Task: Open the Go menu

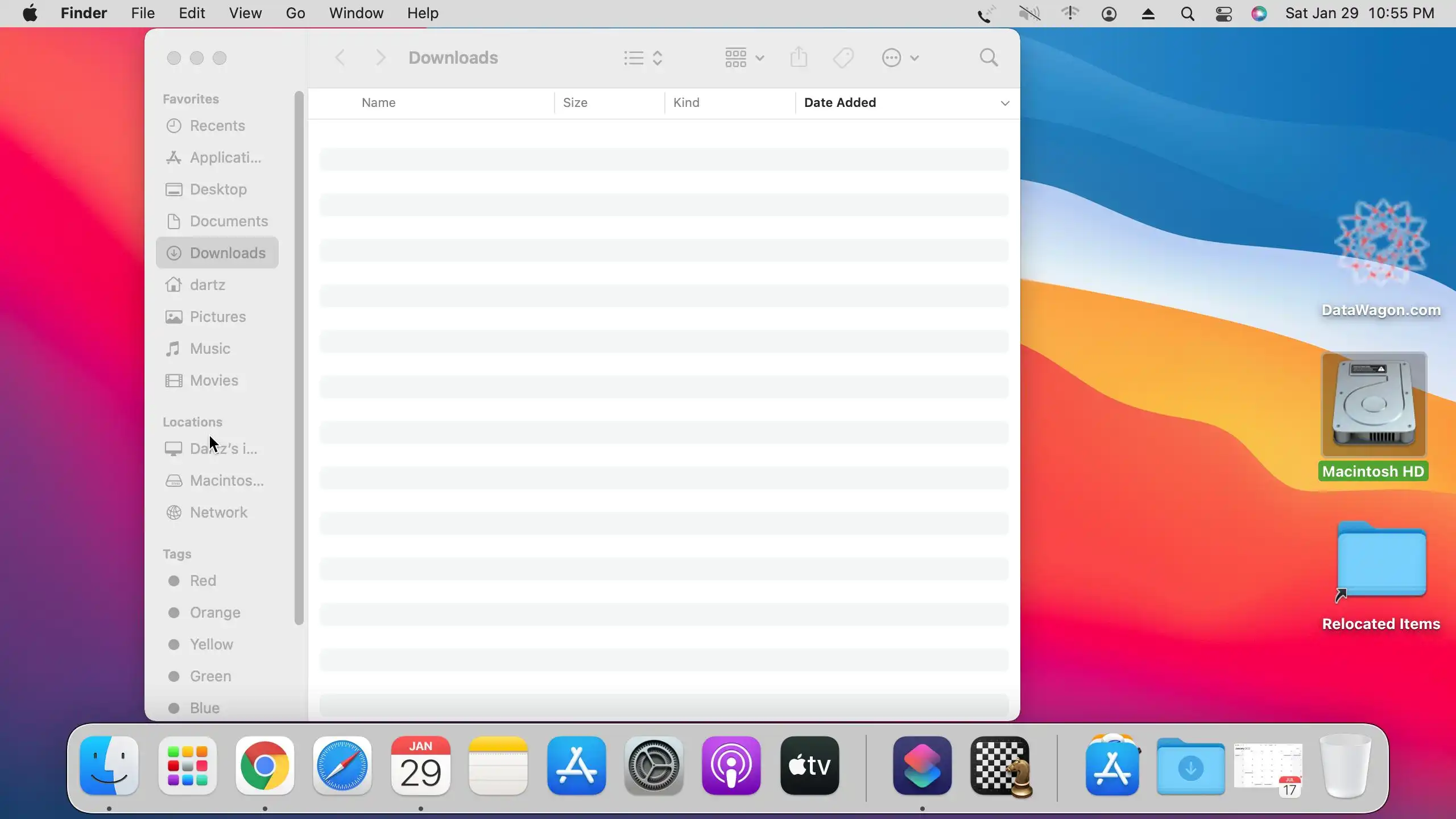Action: (x=295, y=13)
